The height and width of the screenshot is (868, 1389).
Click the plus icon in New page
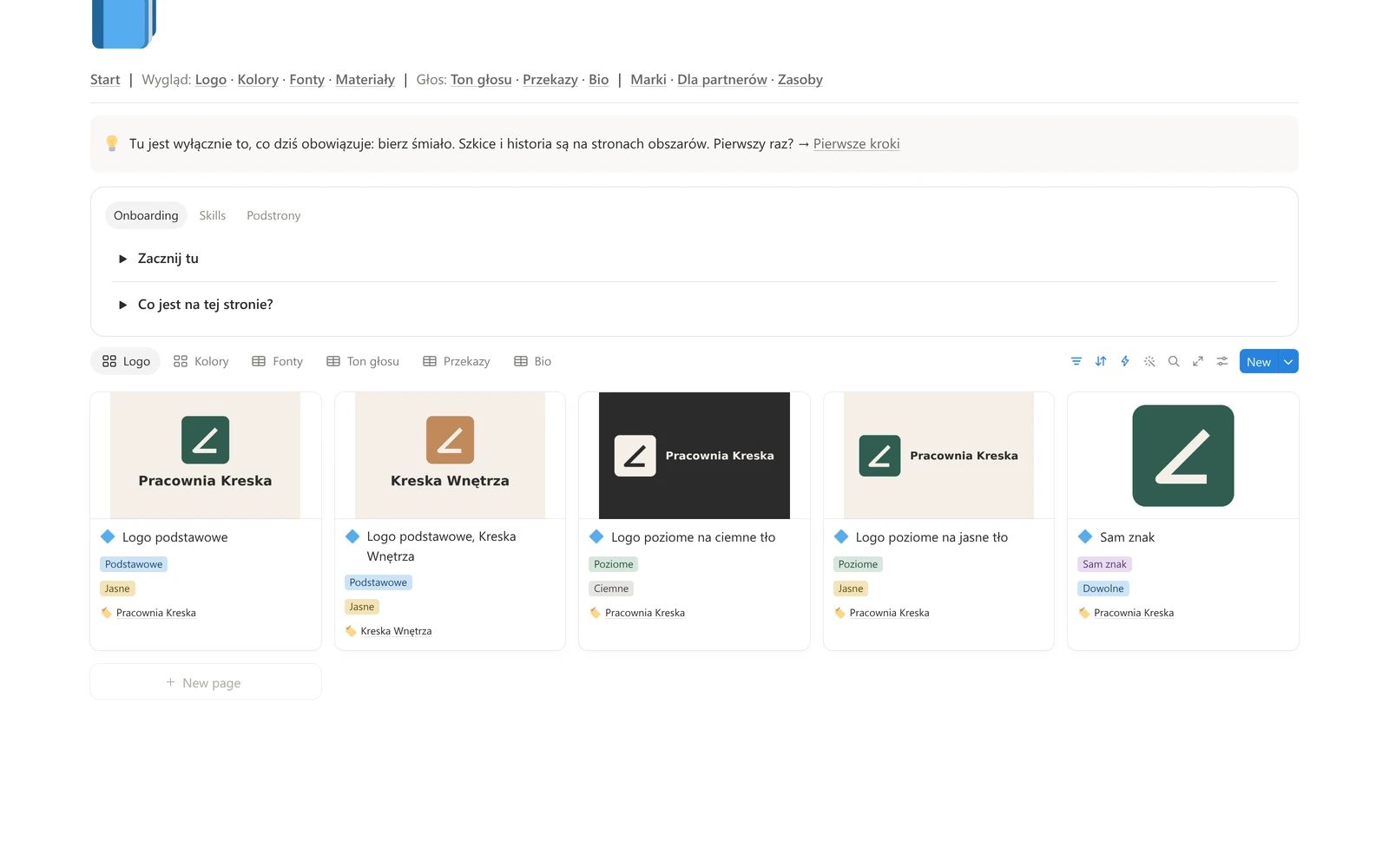point(171,682)
